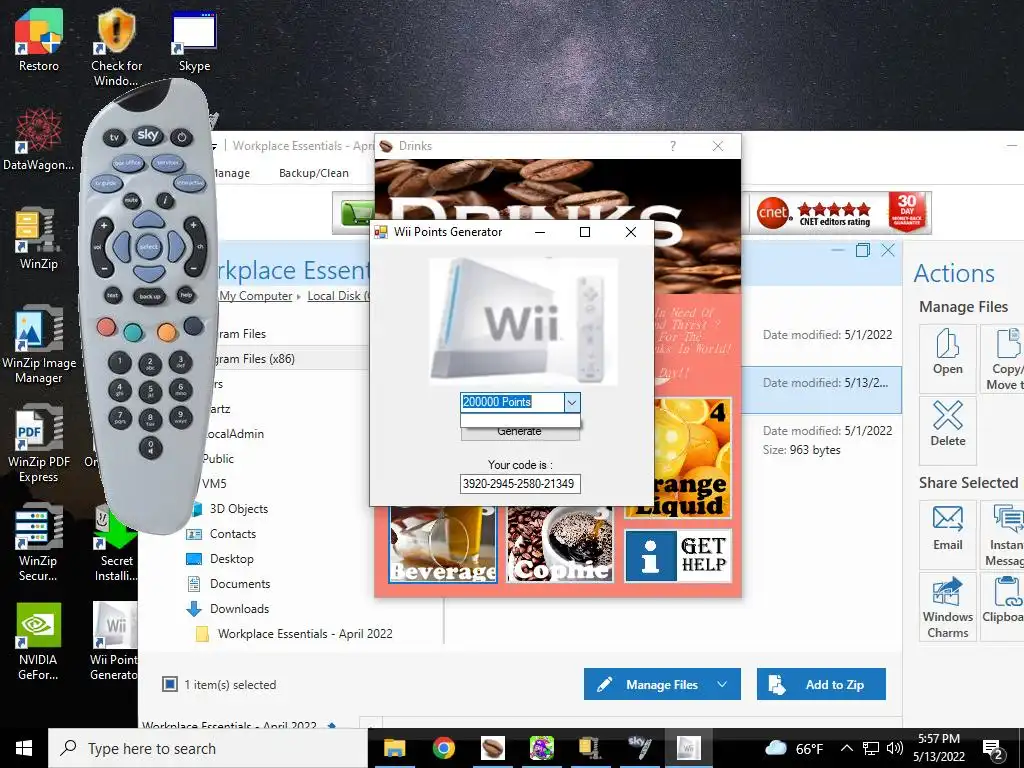This screenshot has height=768, width=1024.
Task: Click number 5 on the remote
Action: coord(150,391)
